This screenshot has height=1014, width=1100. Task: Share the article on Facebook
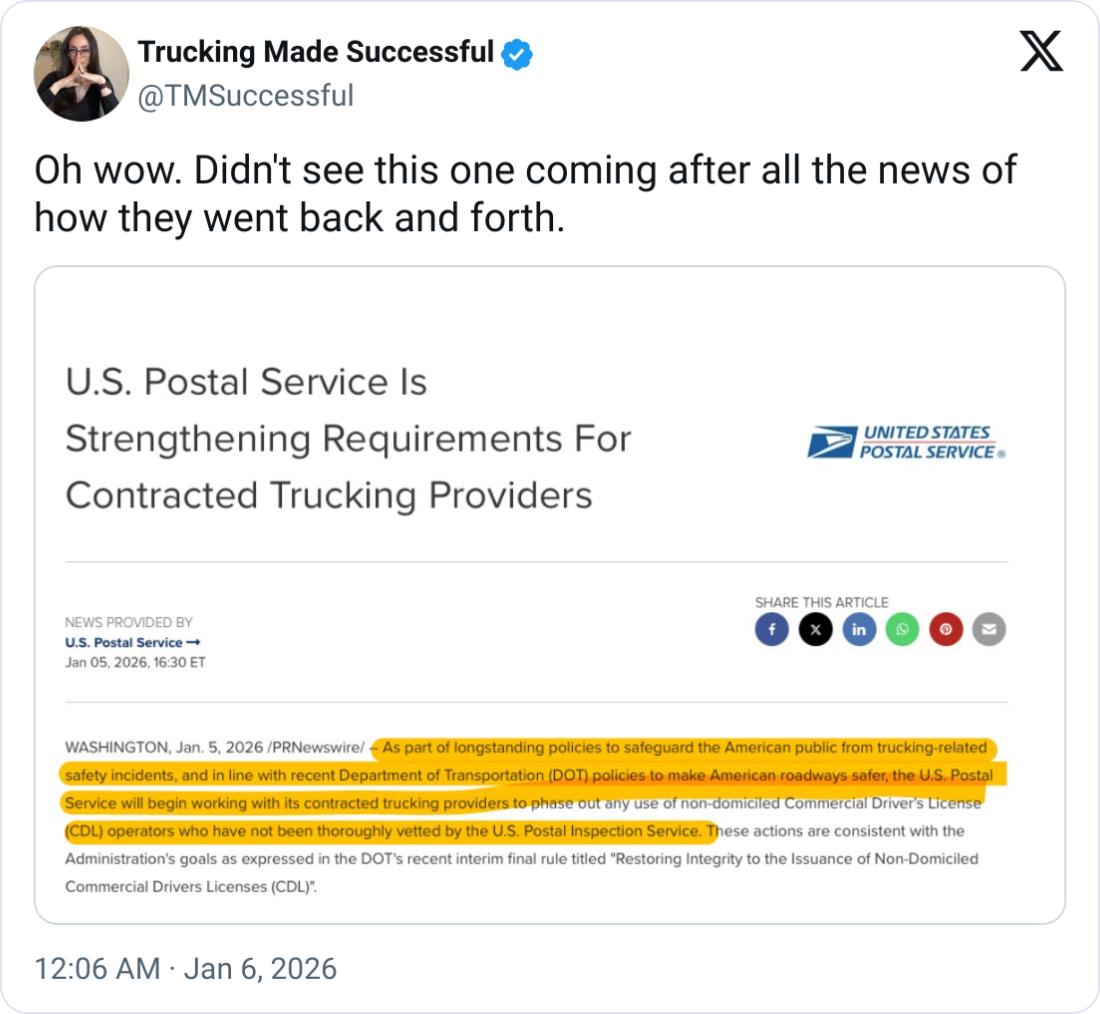coord(772,629)
